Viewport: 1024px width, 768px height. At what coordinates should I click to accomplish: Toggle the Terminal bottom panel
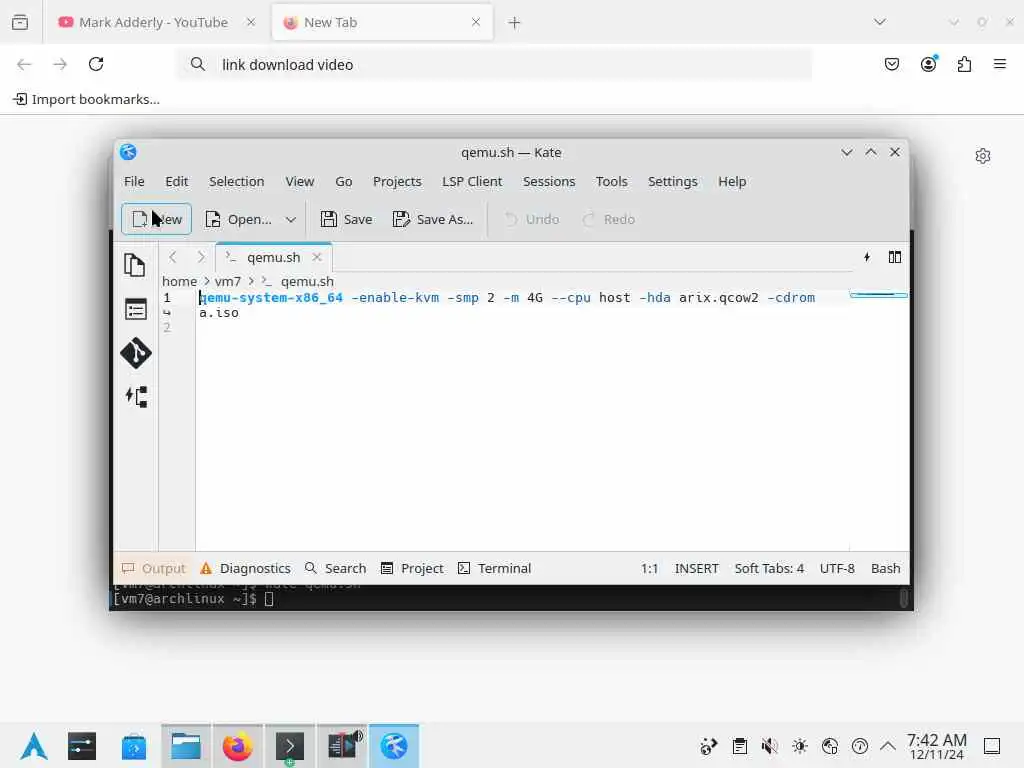coord(494,568)
